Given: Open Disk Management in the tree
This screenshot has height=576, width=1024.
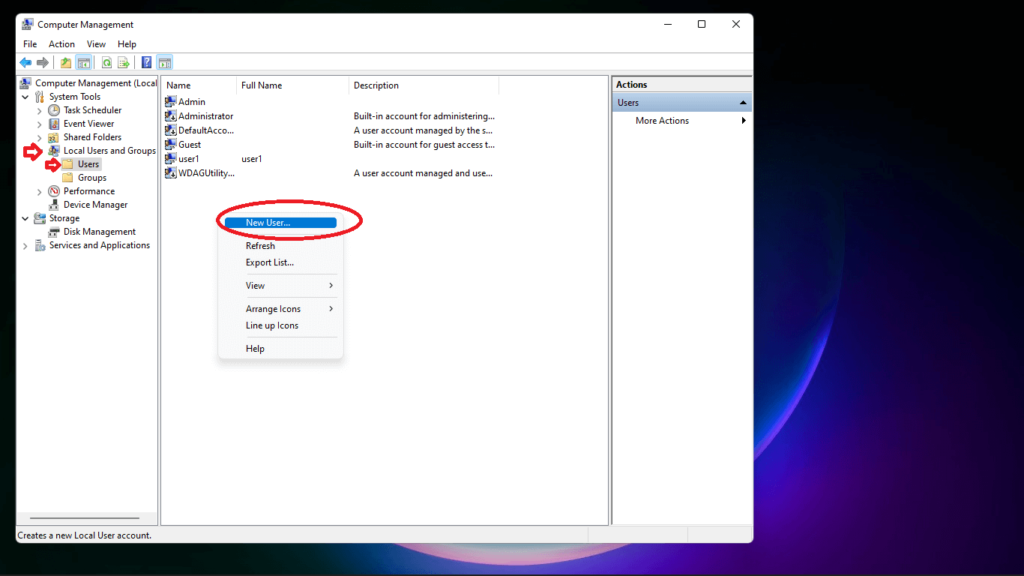Looking at the screenshot, I should pos(99,232).
